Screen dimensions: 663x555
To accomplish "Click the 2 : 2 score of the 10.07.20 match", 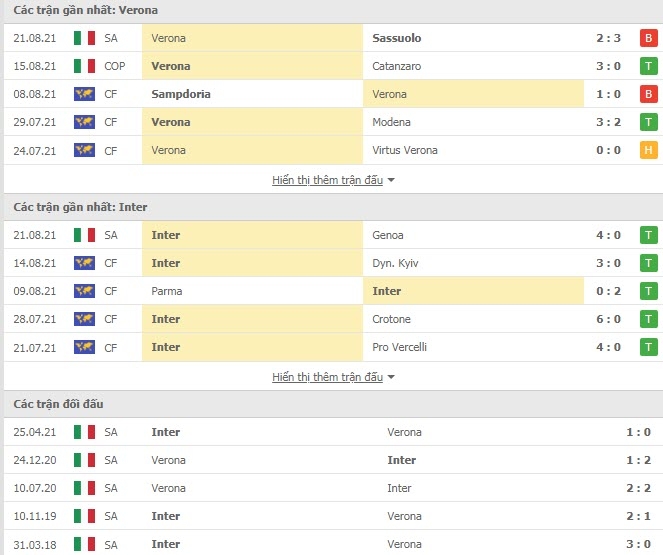I will [x=638, y=488].
